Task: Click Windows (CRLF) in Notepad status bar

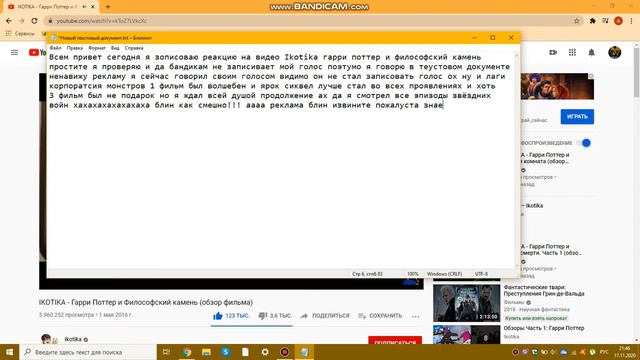Action: click(x=444, y=274)
